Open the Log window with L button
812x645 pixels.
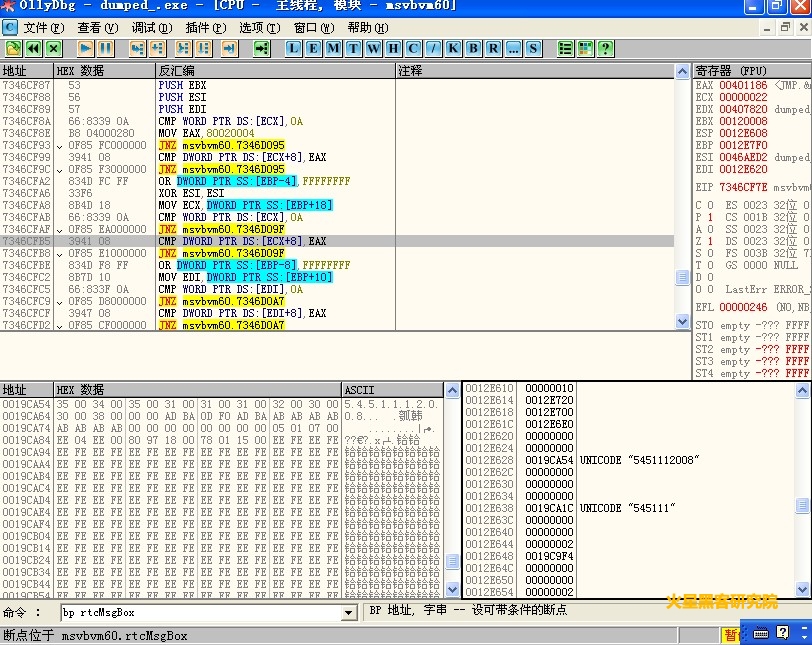pos(294,48)
